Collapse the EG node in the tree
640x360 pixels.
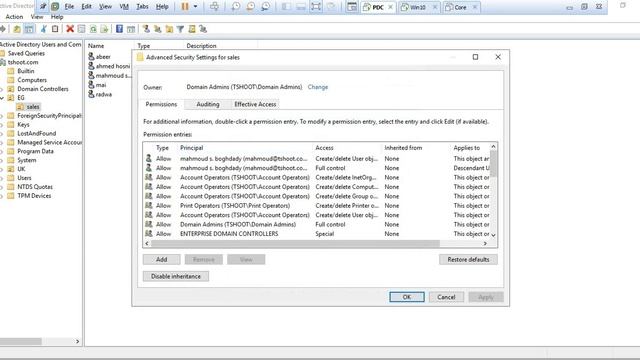[2, 98]
